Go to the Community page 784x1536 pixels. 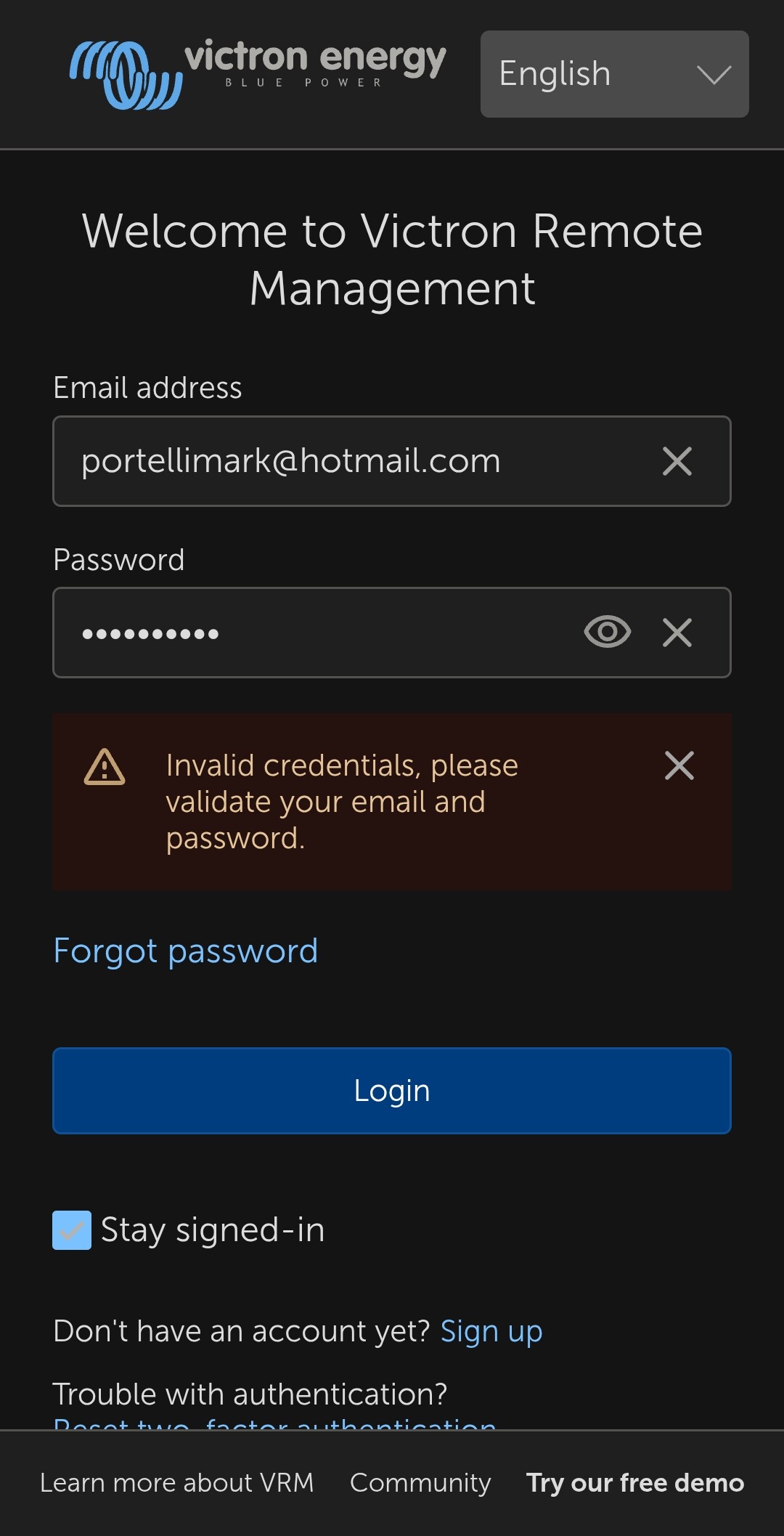420,1482
